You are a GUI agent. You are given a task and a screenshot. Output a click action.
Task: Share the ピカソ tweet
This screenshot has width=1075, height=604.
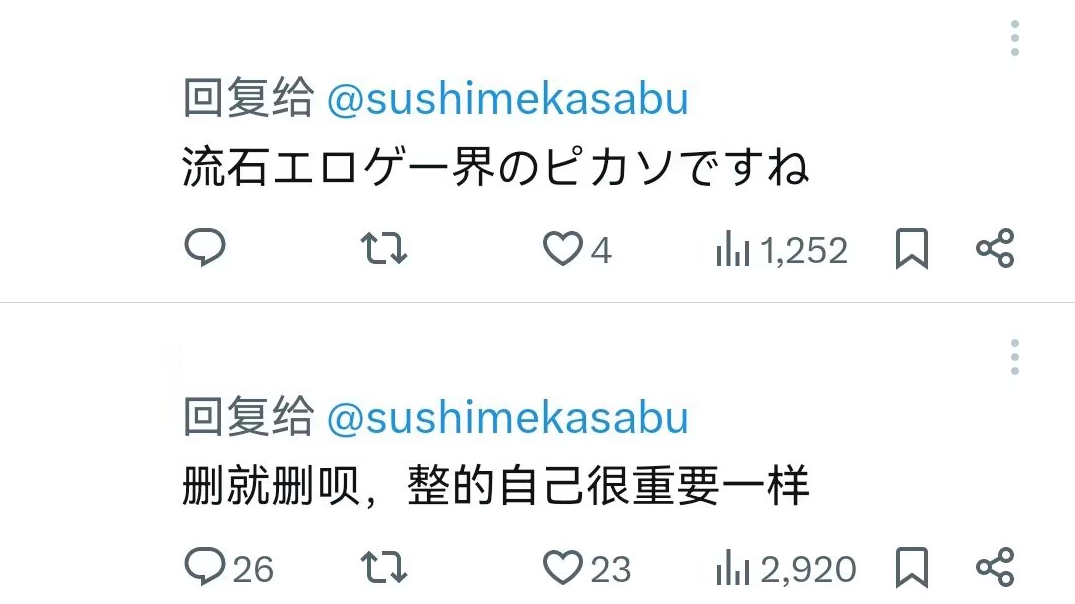[x=995, y=248]
